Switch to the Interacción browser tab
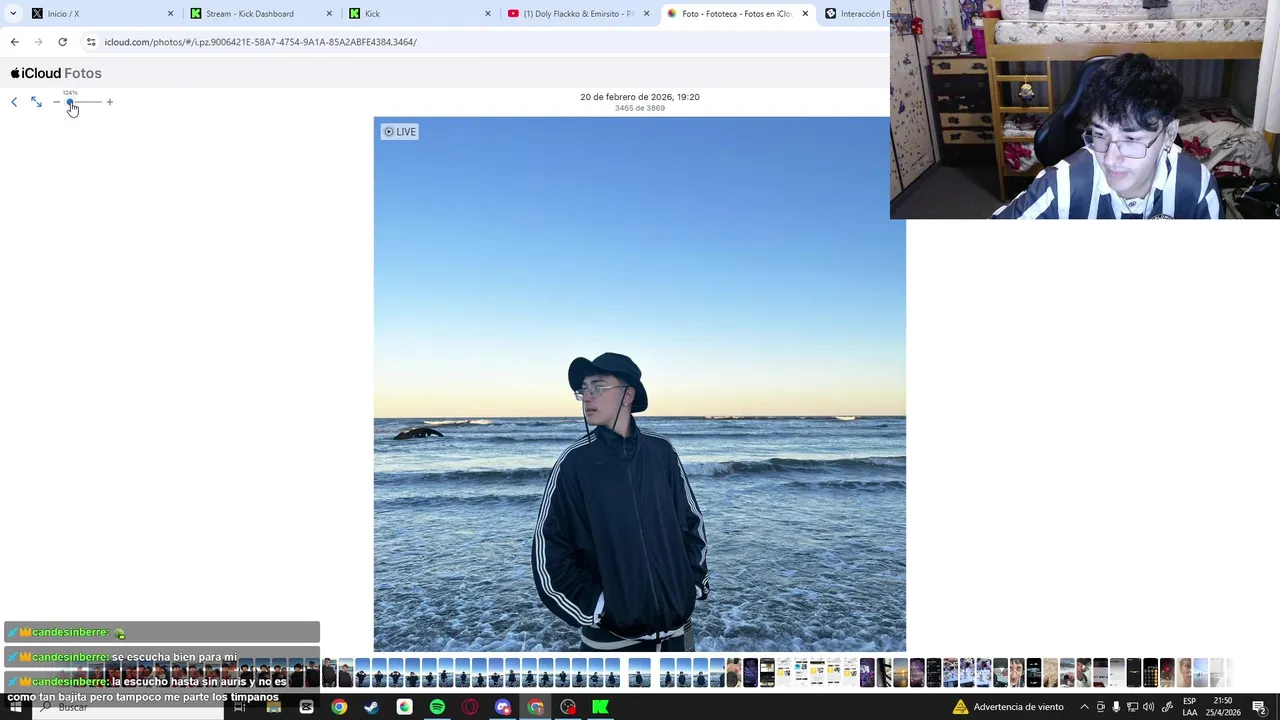1280x720 pixels. [x=855, y=14]
